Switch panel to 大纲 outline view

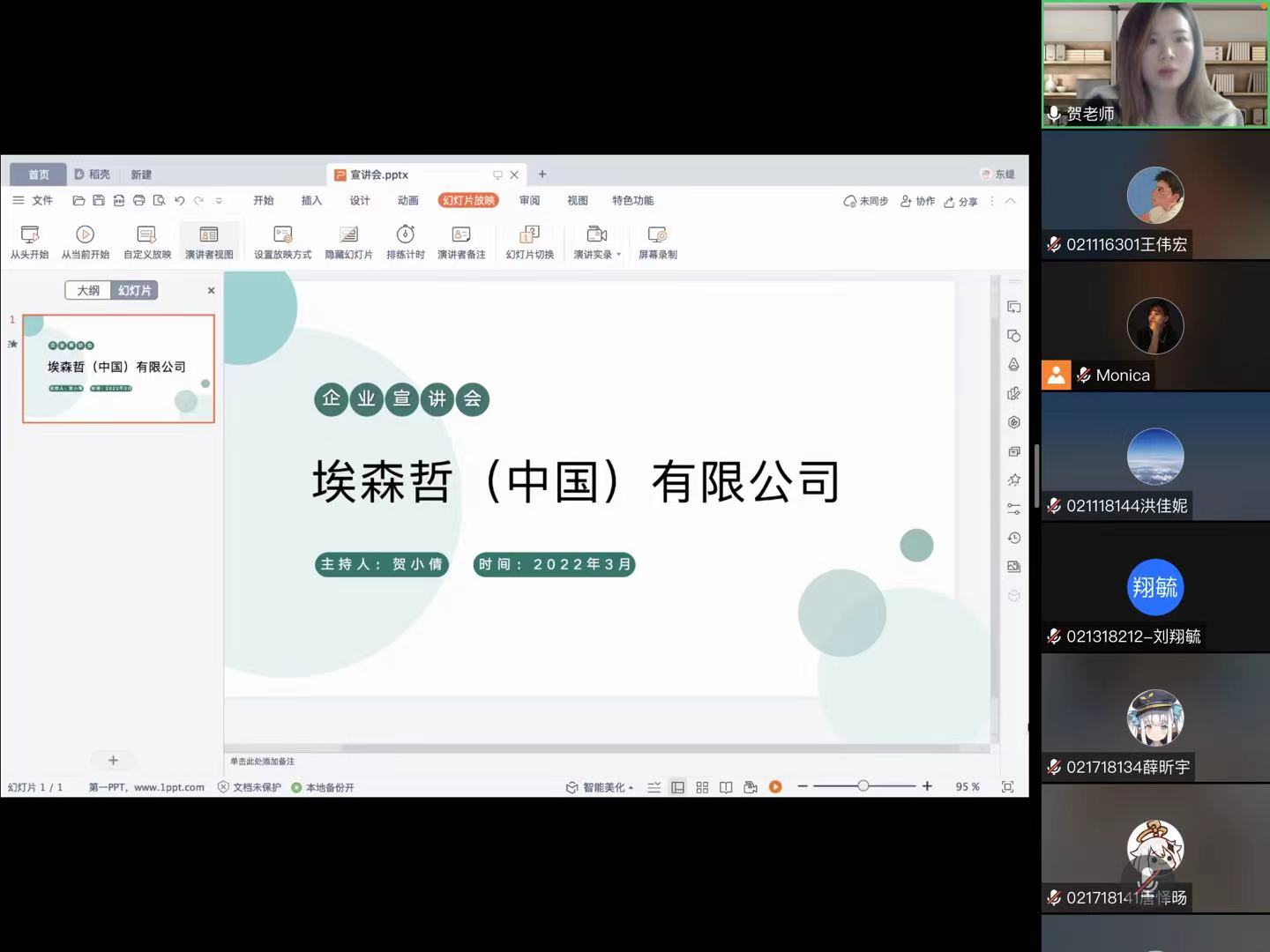click(x=88, y=290)
